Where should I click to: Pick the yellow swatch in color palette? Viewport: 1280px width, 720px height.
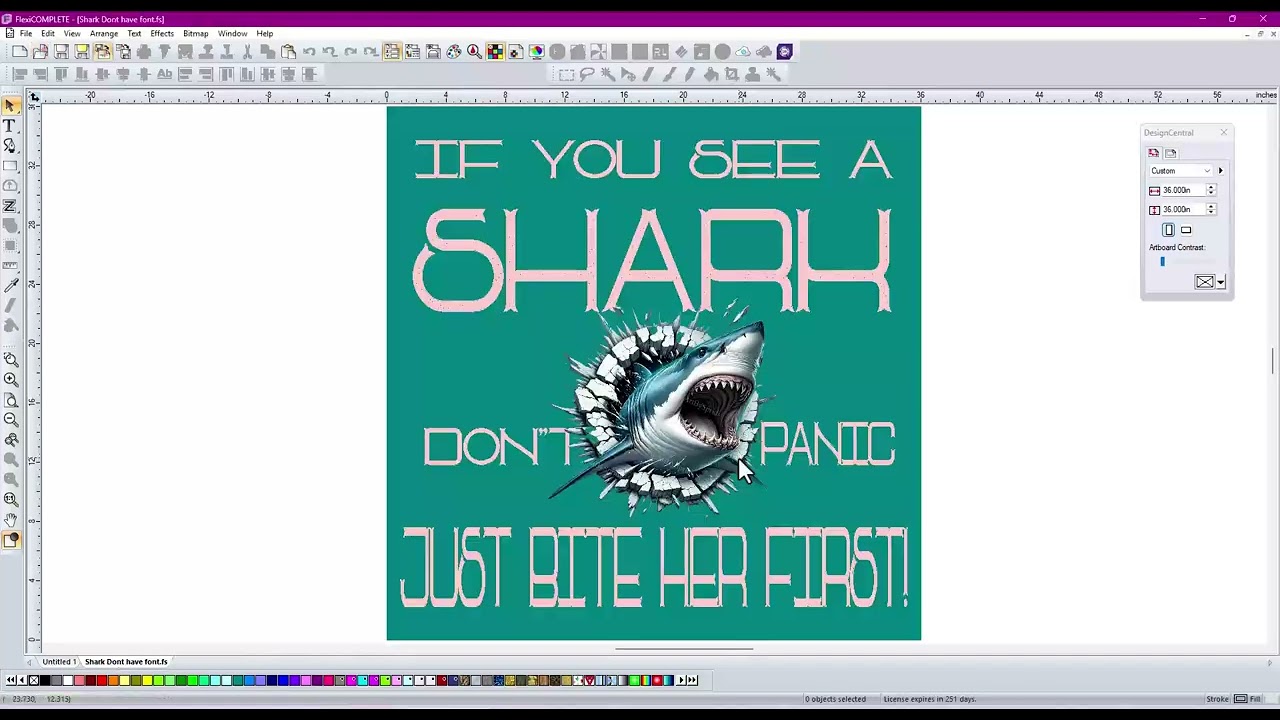point(147,681)
